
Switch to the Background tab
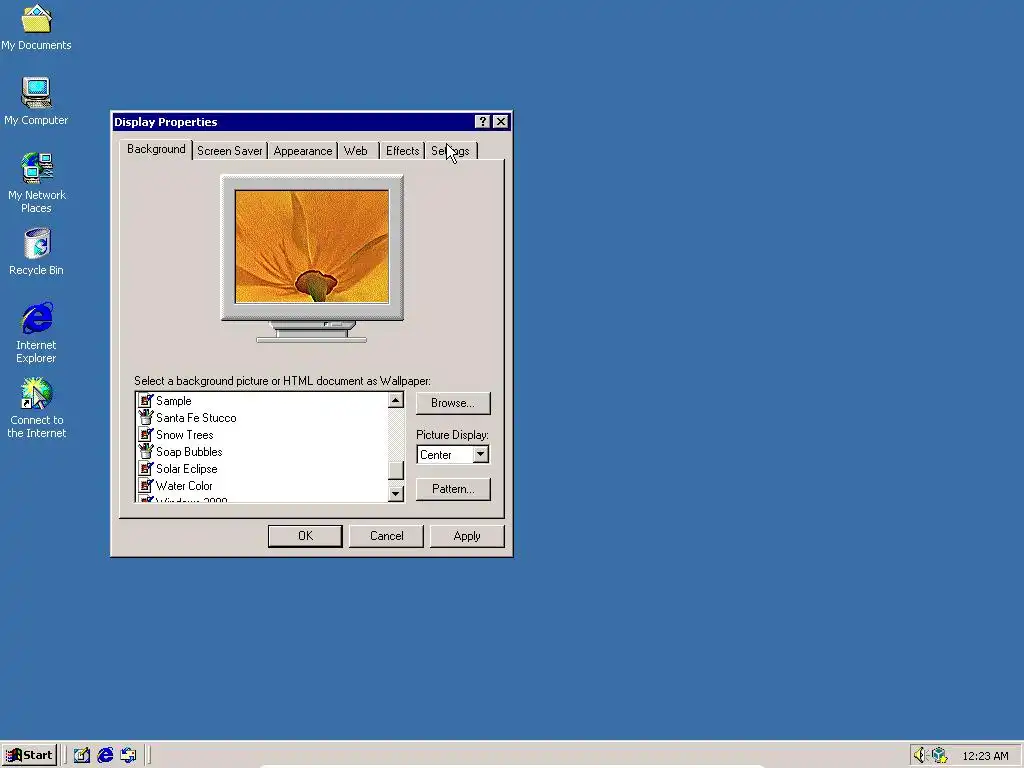tap(156, 150)
